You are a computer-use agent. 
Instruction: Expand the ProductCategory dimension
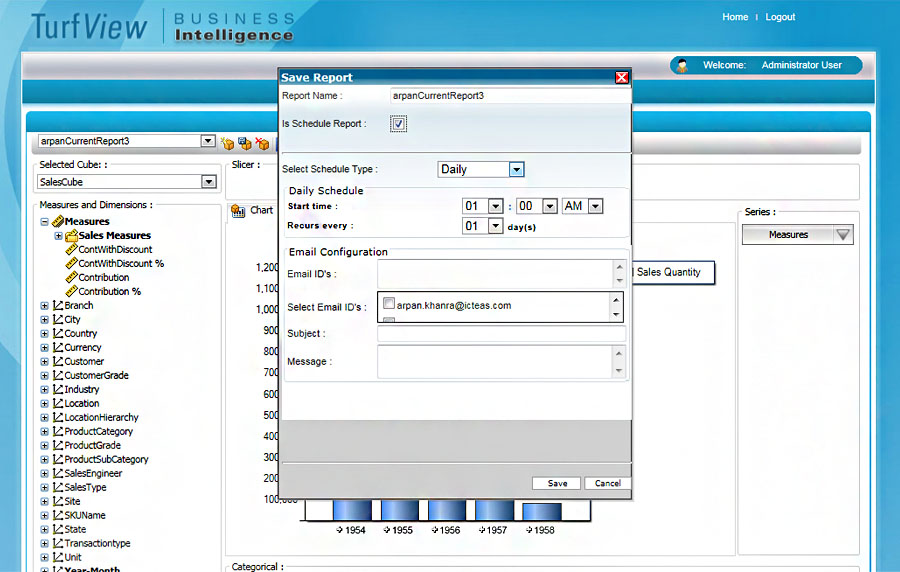44,431
